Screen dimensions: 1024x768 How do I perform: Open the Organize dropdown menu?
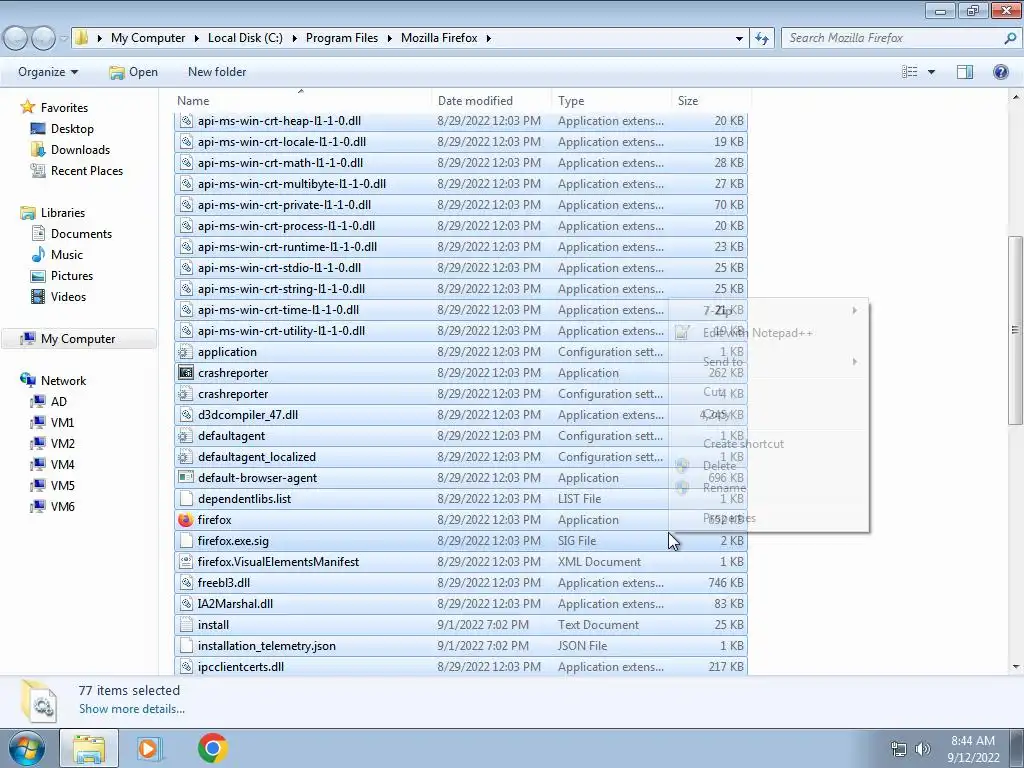48,72
